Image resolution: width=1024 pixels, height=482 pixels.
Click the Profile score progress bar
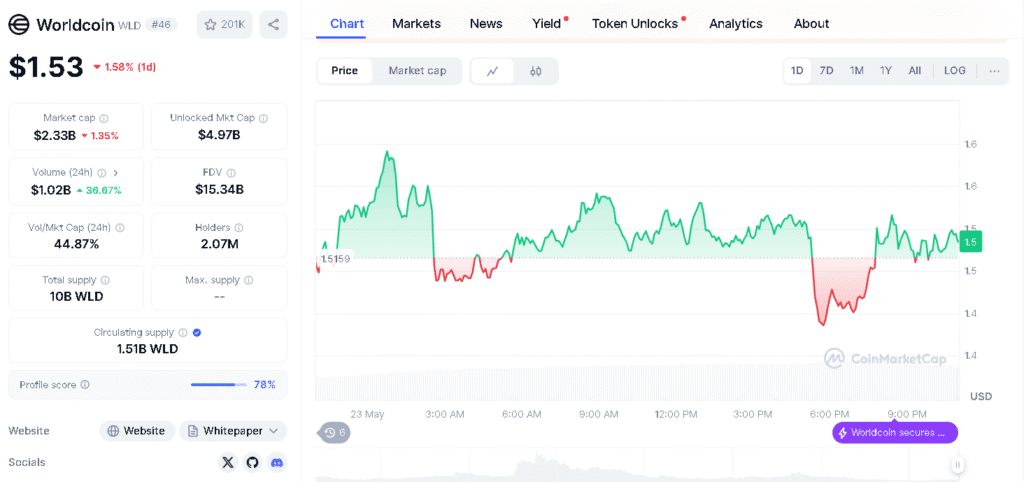coord(219,385)
